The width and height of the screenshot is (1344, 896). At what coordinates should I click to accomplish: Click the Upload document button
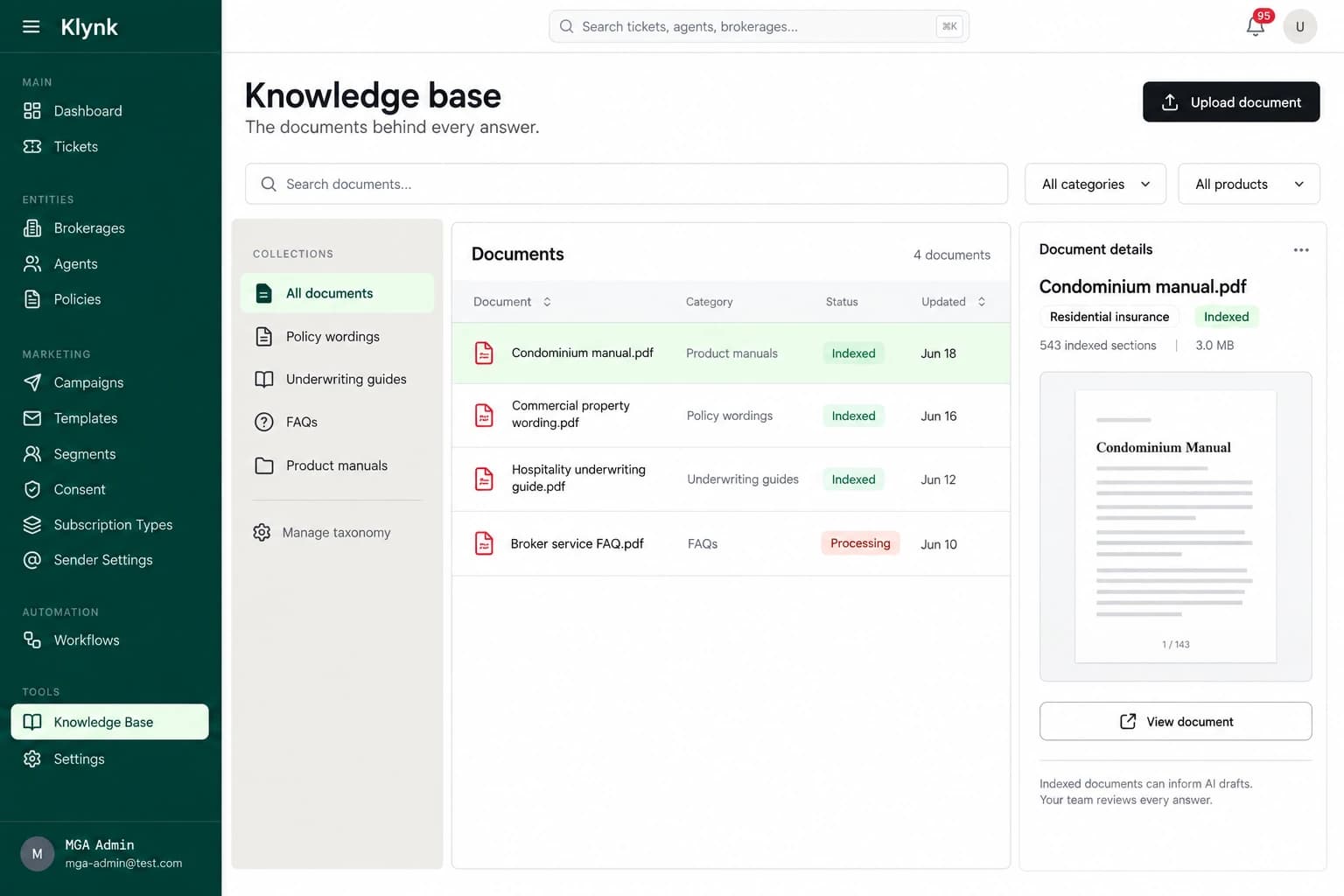(x=1230, y=102)
